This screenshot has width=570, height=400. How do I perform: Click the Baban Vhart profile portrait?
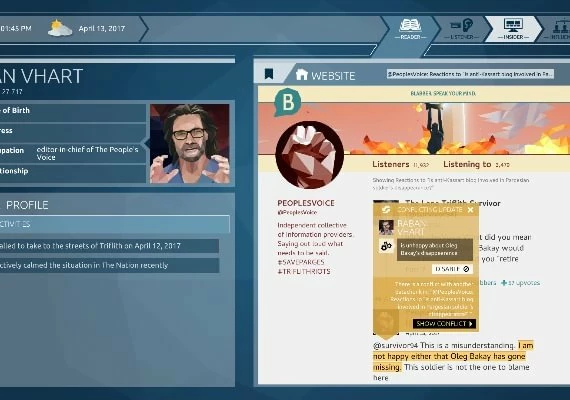click(x=189, y=144)
